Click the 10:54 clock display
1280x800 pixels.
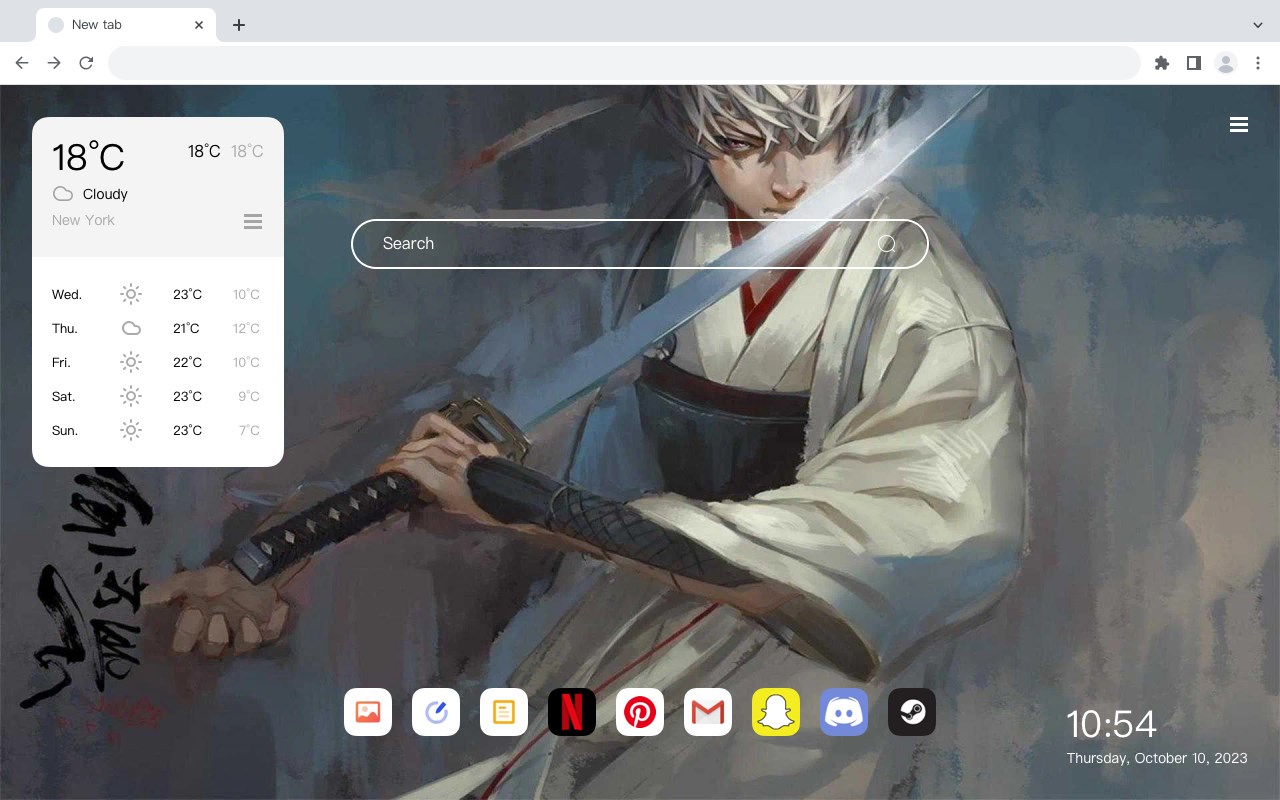[x=1111, y=724]
